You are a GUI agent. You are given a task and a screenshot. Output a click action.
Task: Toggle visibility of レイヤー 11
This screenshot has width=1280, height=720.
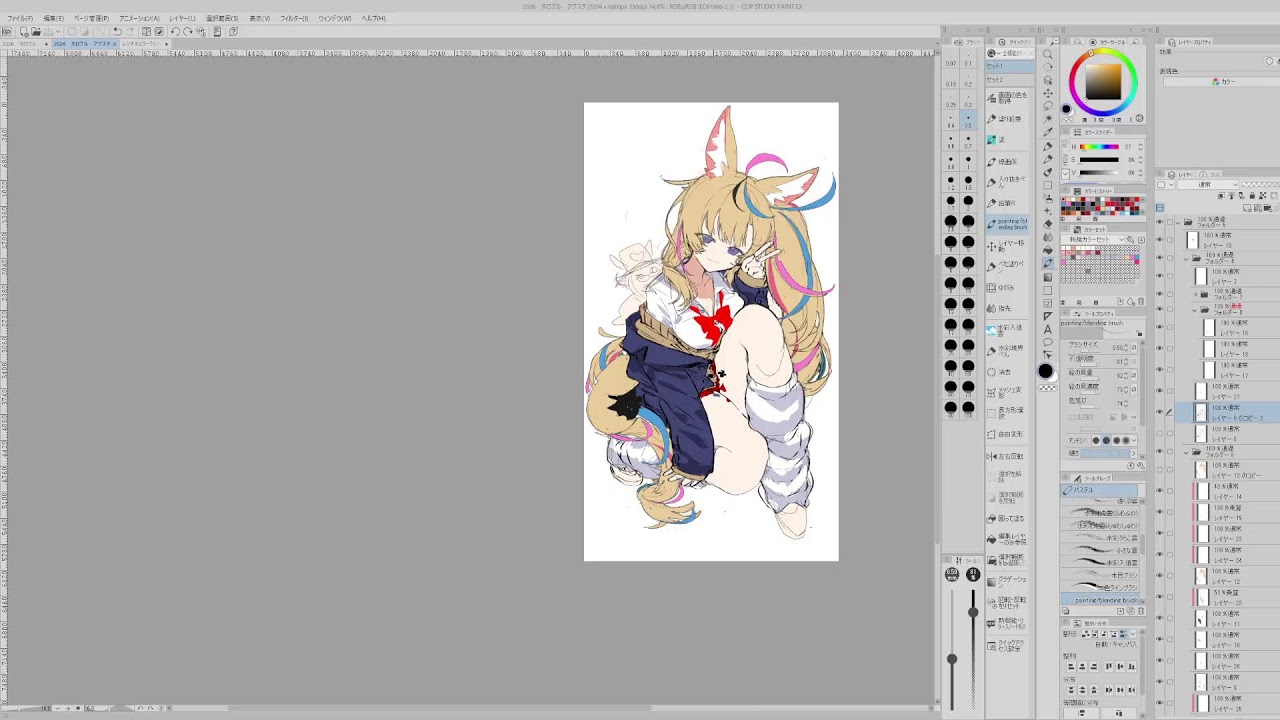coord(1159,618)
